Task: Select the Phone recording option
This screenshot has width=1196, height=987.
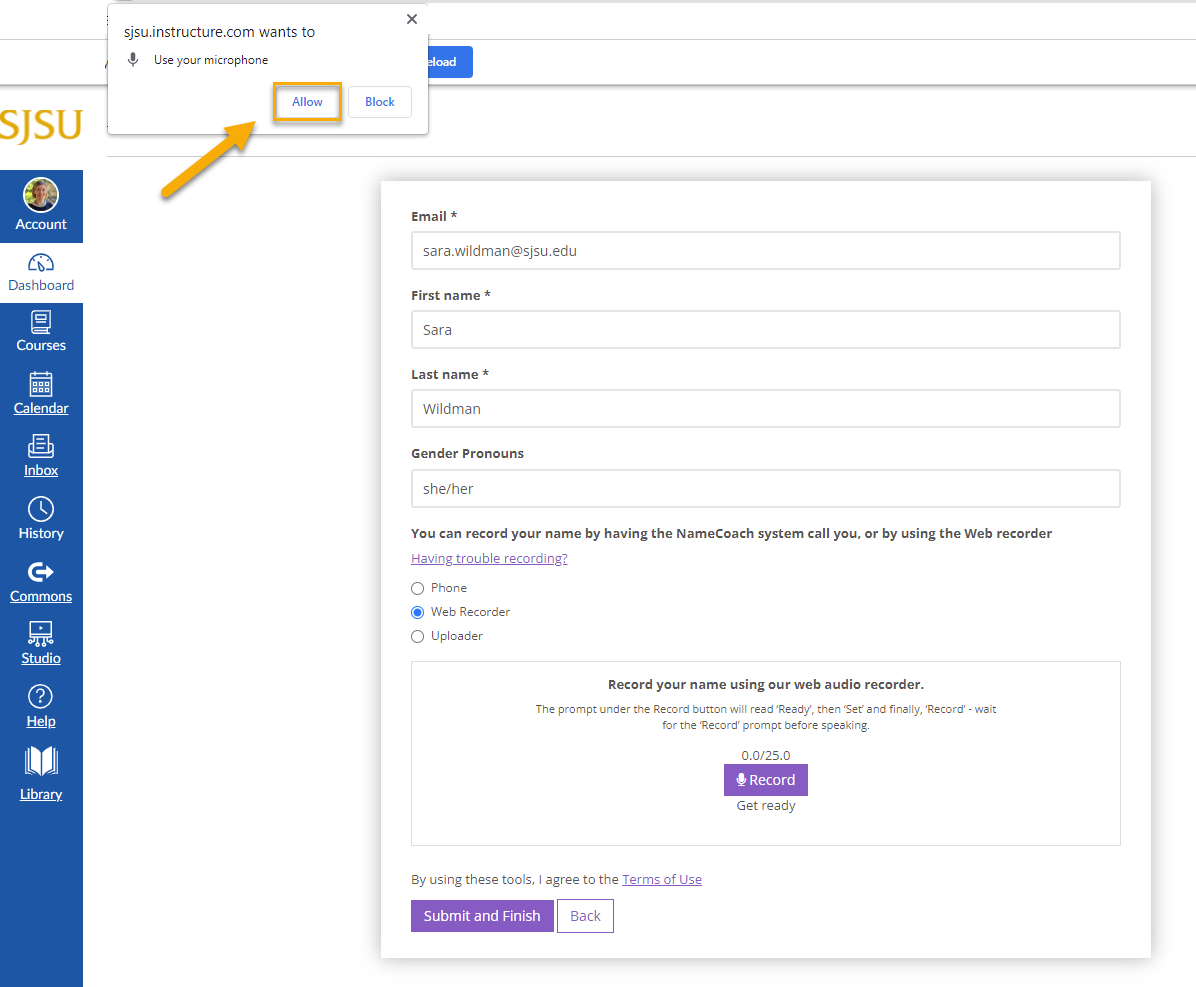Action: (x=417, y=588)
